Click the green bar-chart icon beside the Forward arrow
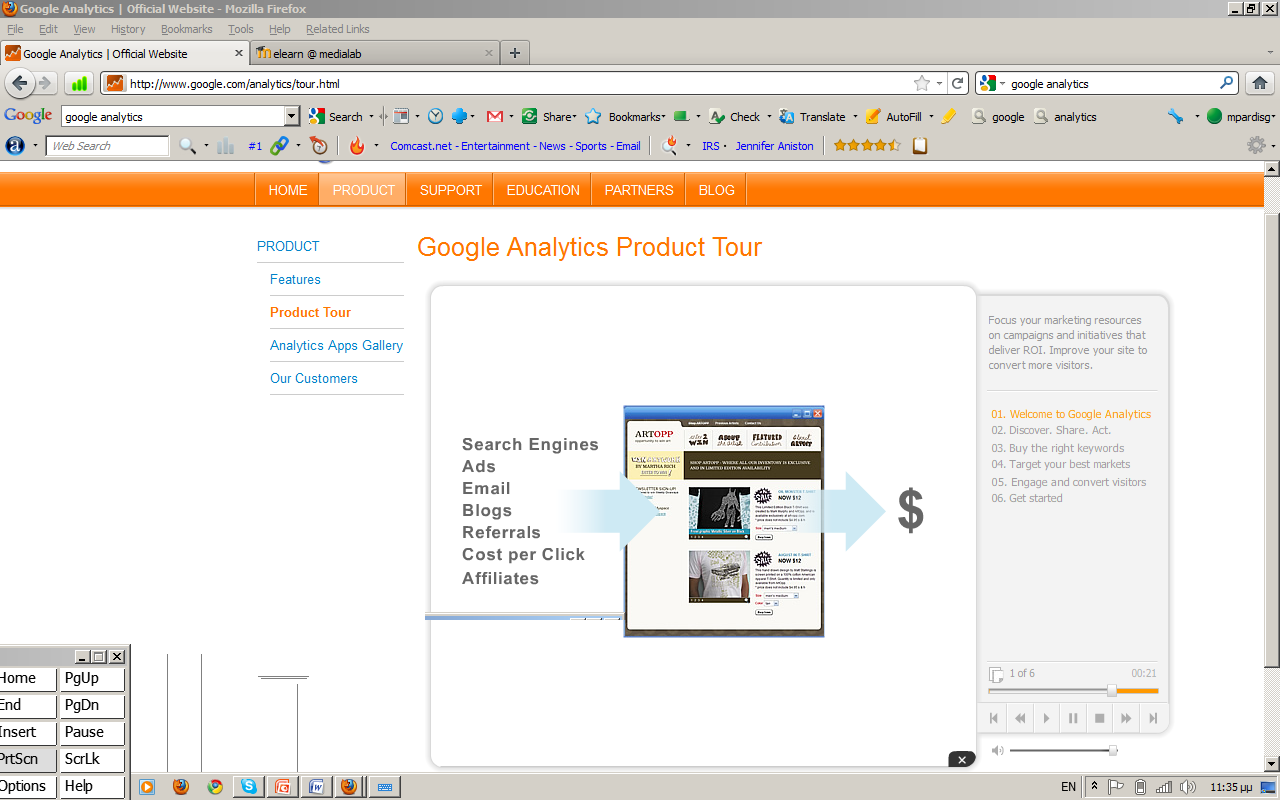The height and width of the screenshot is (800, 1280). point(80,84)
